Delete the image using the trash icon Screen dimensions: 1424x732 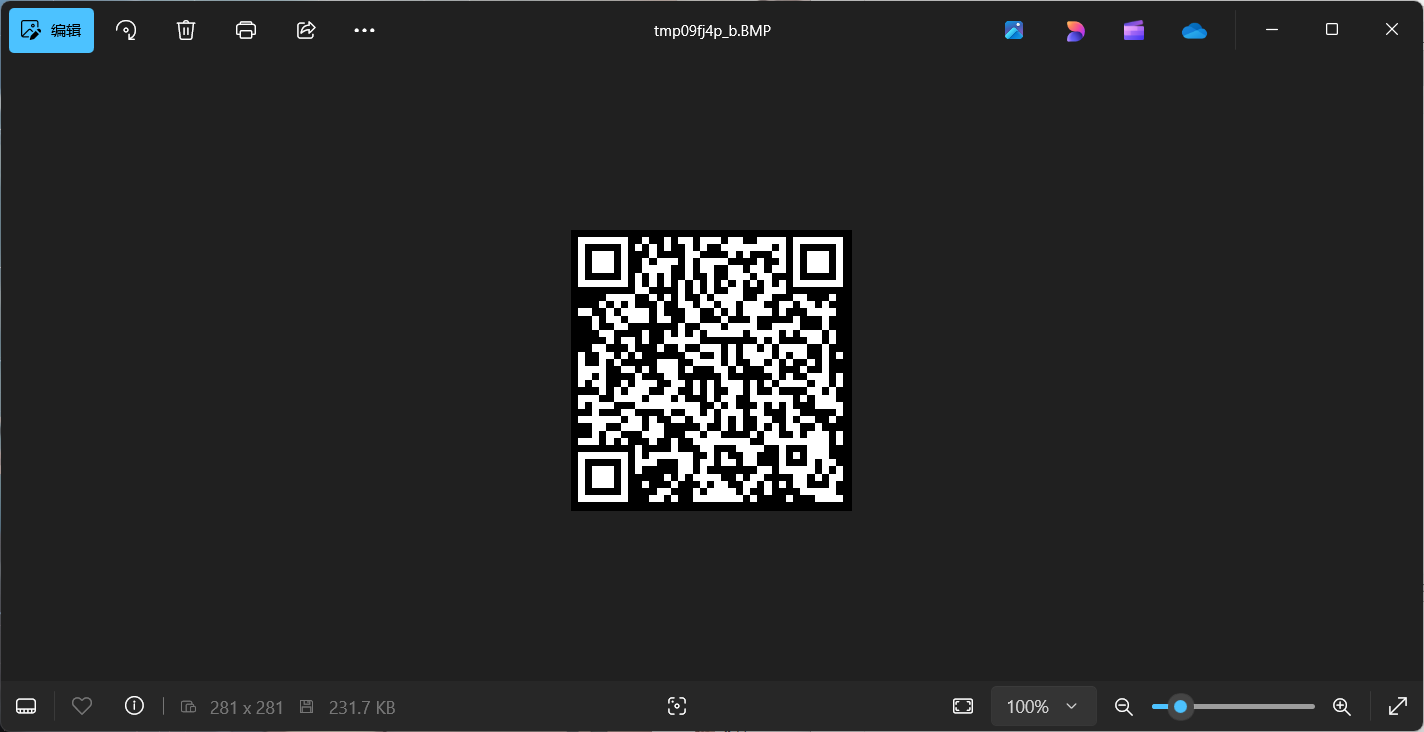[x=186, y=30]
